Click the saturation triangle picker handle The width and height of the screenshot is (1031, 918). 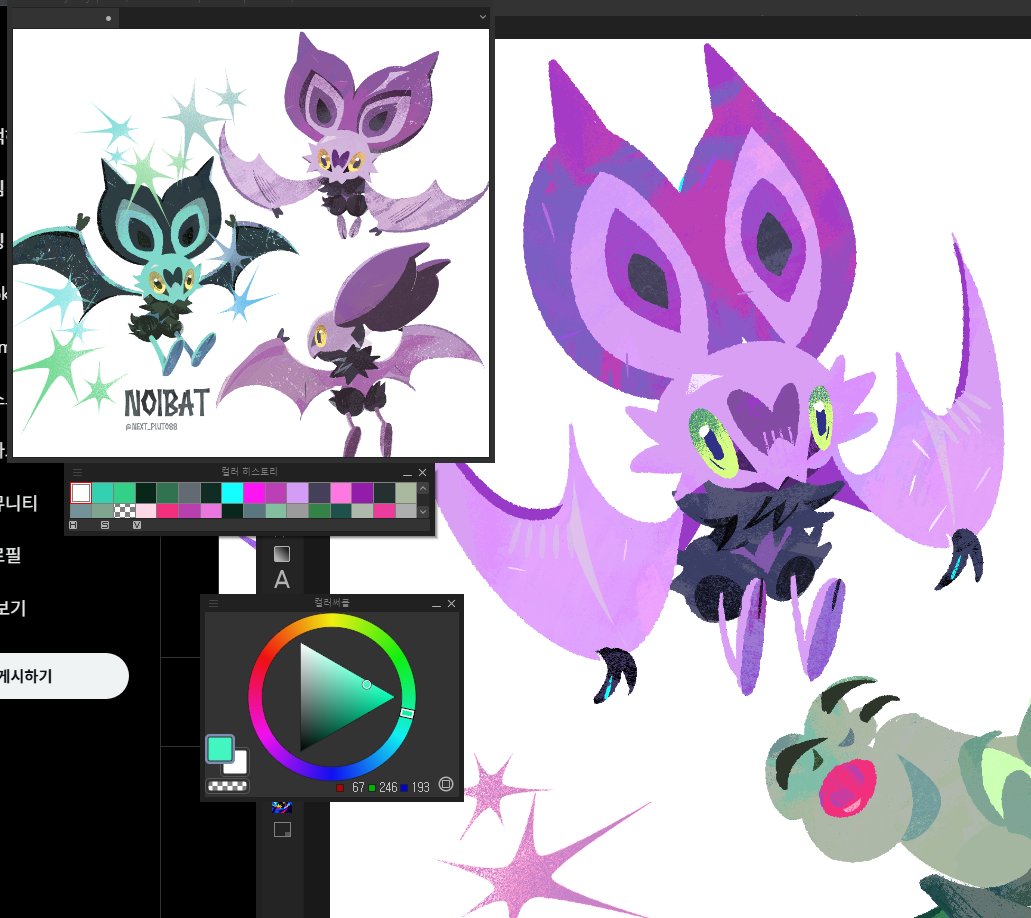[x=367, y=685]
